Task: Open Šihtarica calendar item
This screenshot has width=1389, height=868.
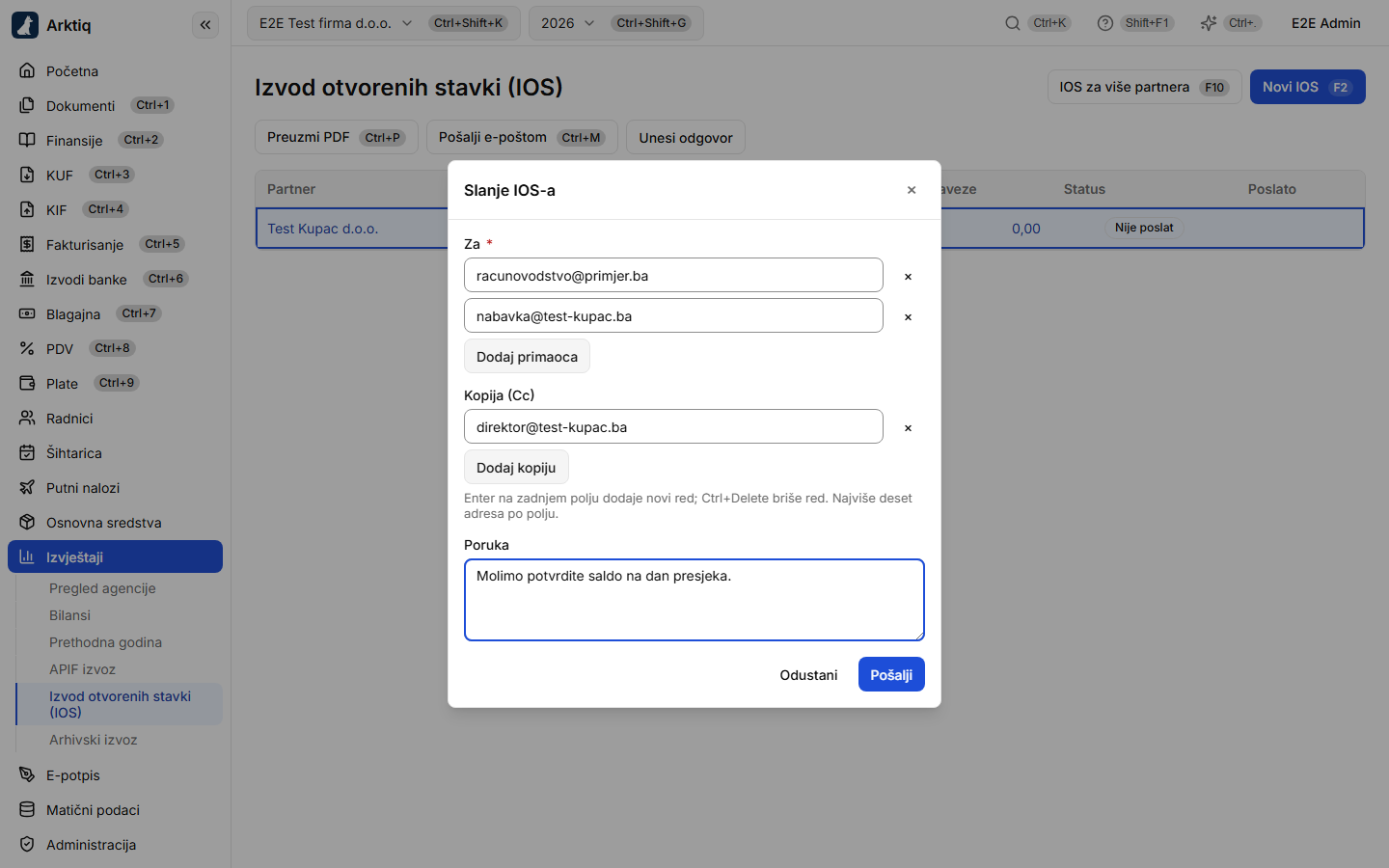Action: click(115, 453)
